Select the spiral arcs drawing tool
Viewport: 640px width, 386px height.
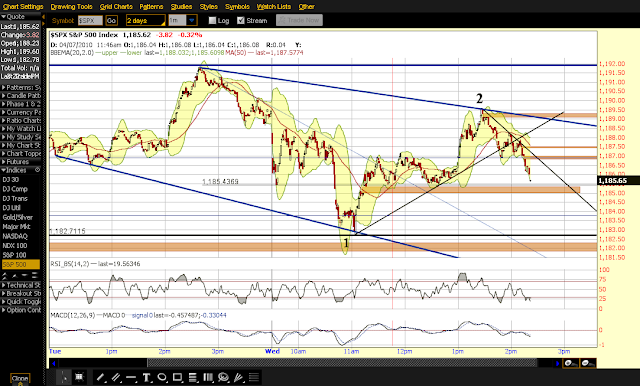pyautogui.click(x=223, y=377)
